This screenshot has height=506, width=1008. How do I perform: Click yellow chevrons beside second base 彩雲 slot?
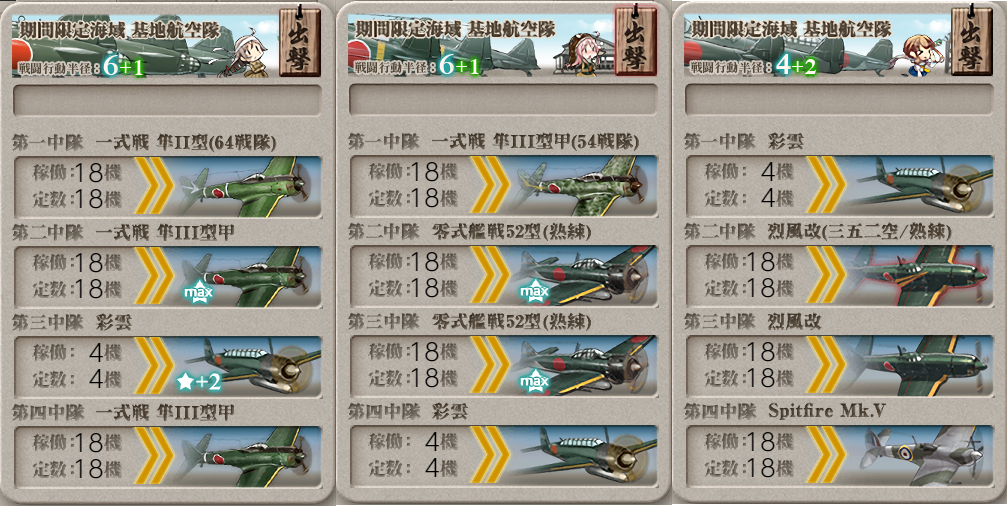[x=491, y=456]
